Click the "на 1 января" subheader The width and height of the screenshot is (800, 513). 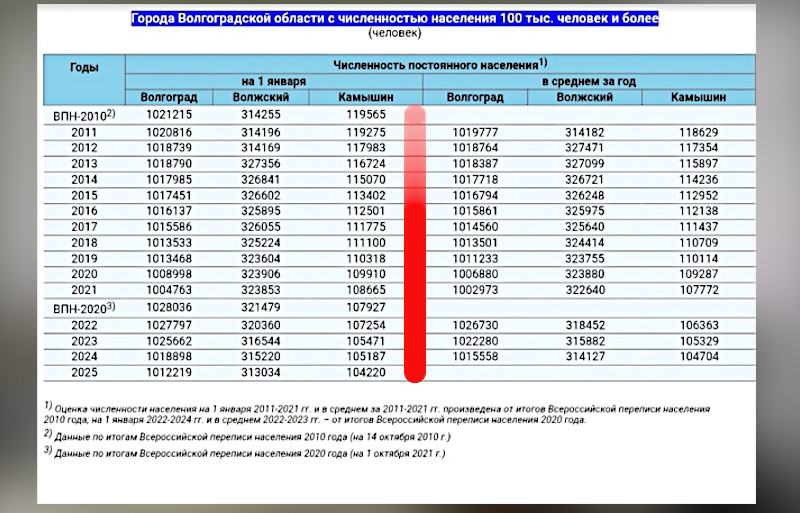coord(273,80)
